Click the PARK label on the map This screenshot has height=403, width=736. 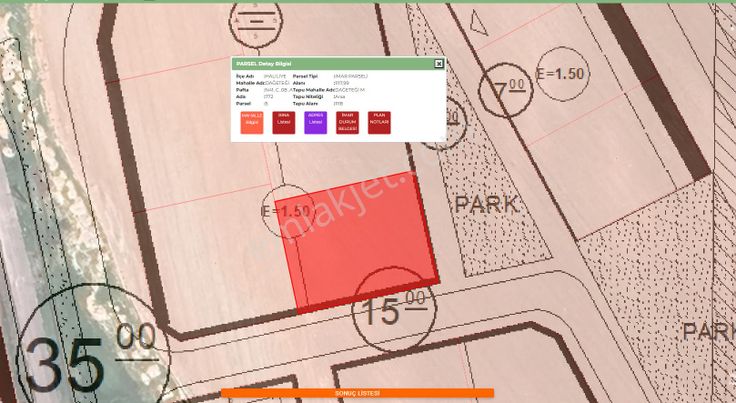pos(486,205)
